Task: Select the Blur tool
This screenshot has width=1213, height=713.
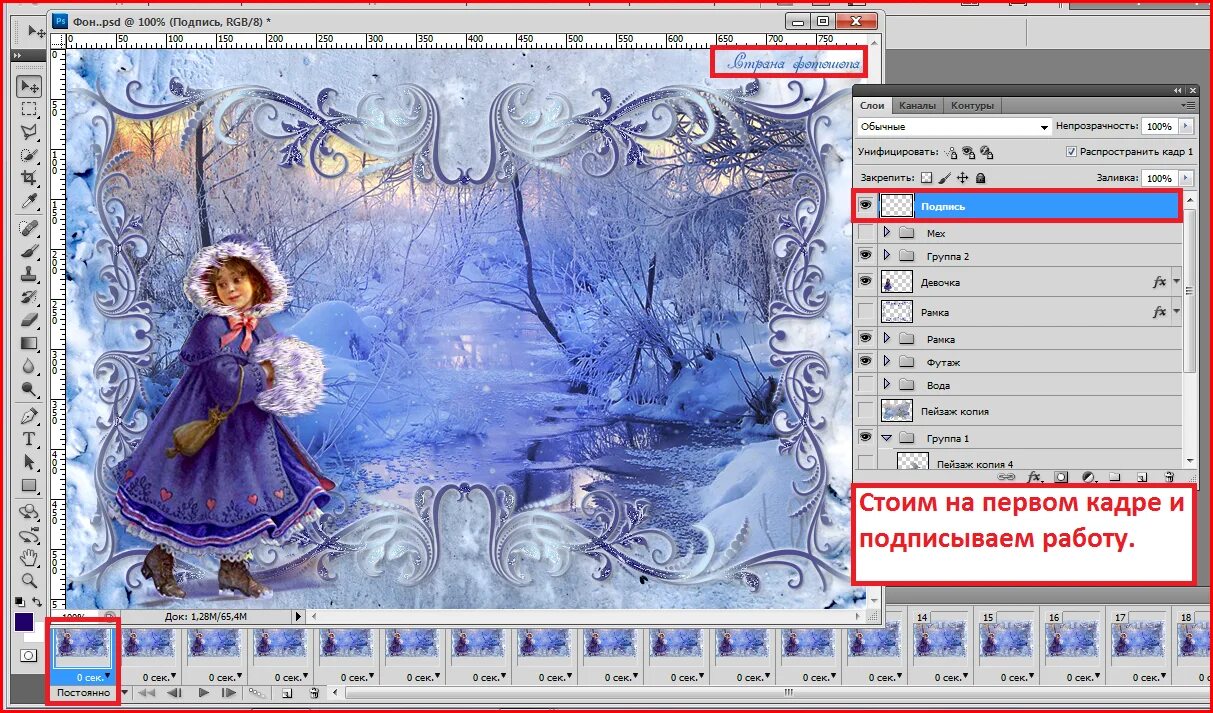Action: tap(29, 366)
